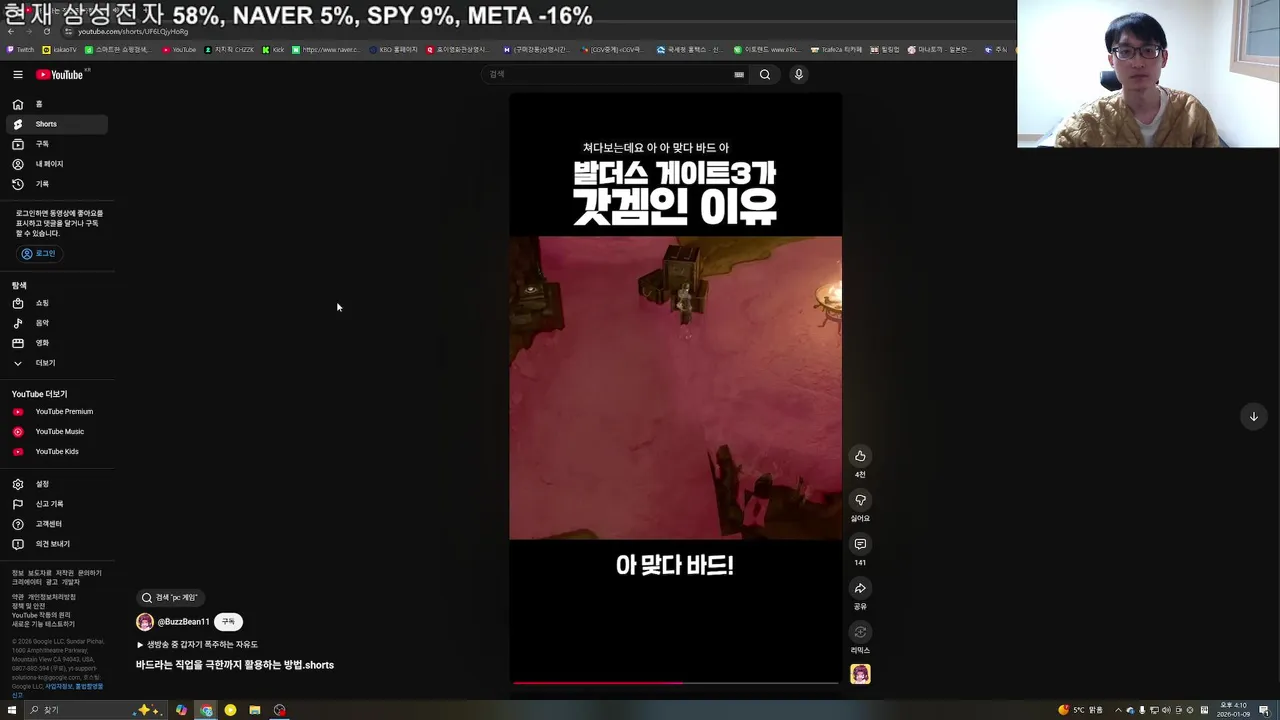This screenshot has height=720, width=1280.
Task: Open Settings (설정) in sidebar
Action: tap(57, 484)
